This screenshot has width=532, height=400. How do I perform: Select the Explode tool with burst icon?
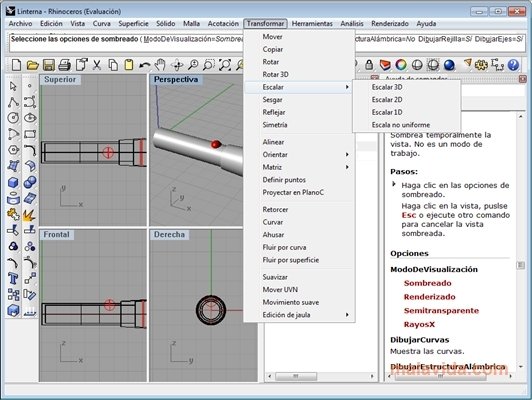click(30, 215)
